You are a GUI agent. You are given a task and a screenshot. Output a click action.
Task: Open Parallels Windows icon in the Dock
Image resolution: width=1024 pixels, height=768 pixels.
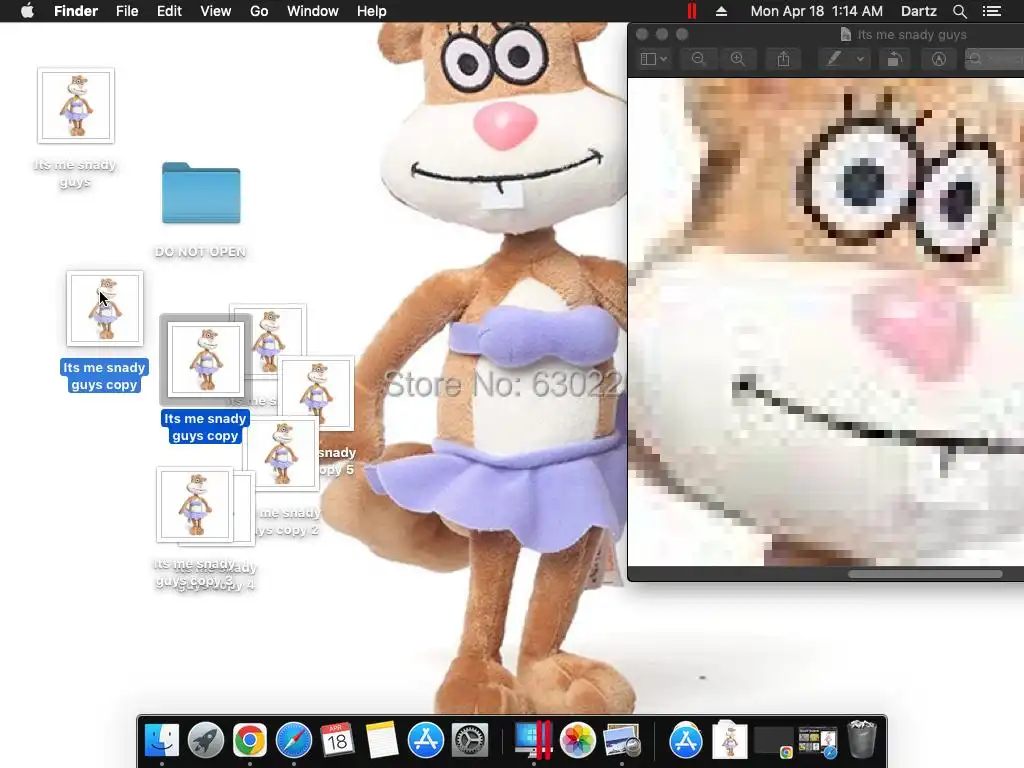tap(533, 740)
